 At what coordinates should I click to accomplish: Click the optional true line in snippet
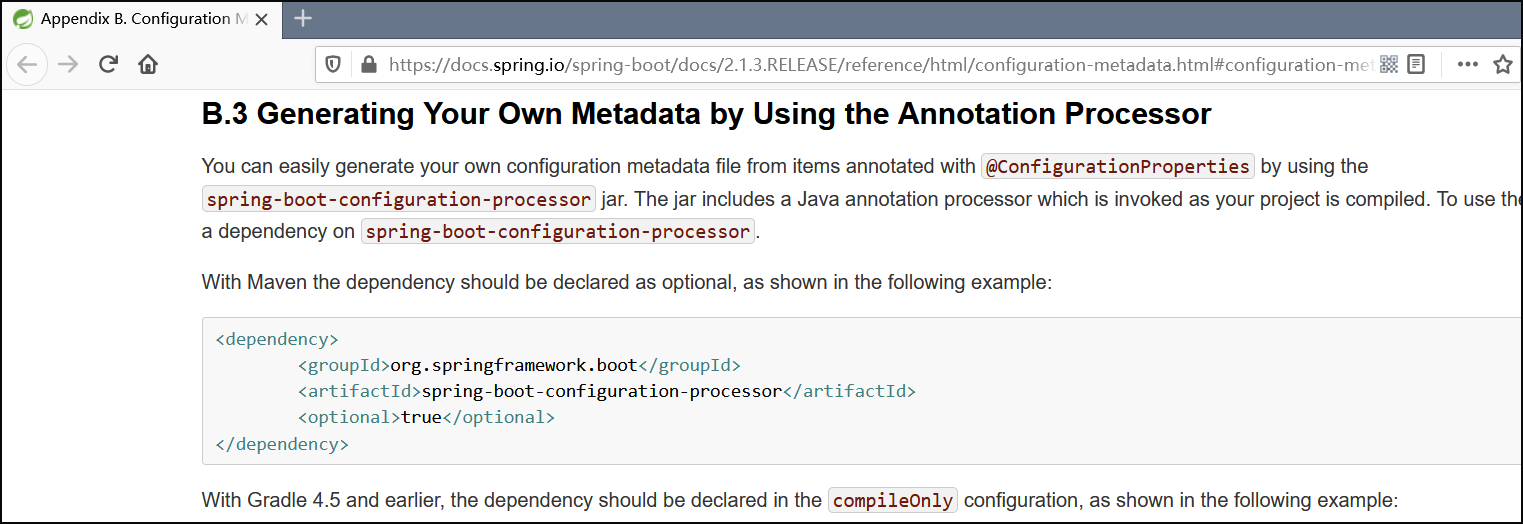[x=425, y=417]
